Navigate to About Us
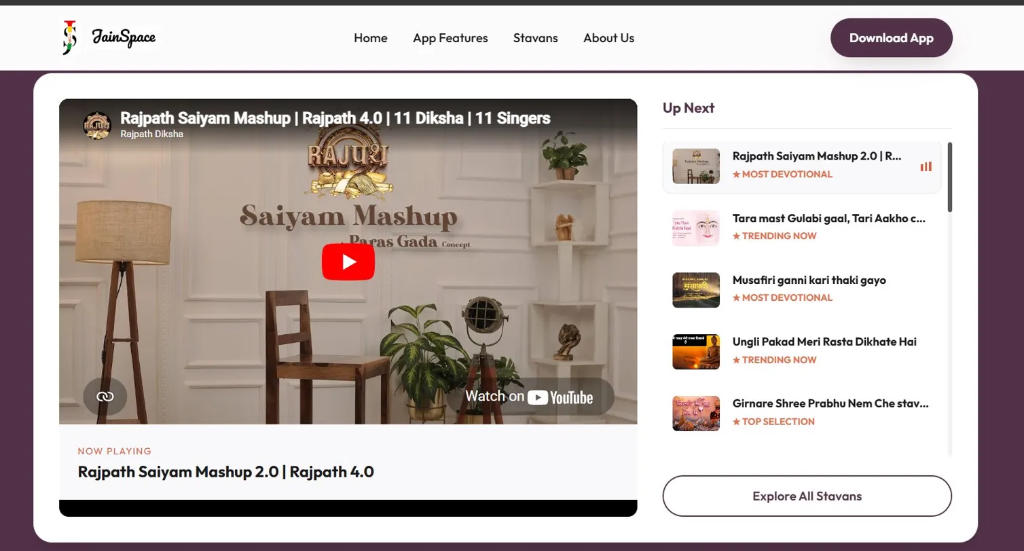Viewport: 1024px width, 551px height. (x=609, y=38)
